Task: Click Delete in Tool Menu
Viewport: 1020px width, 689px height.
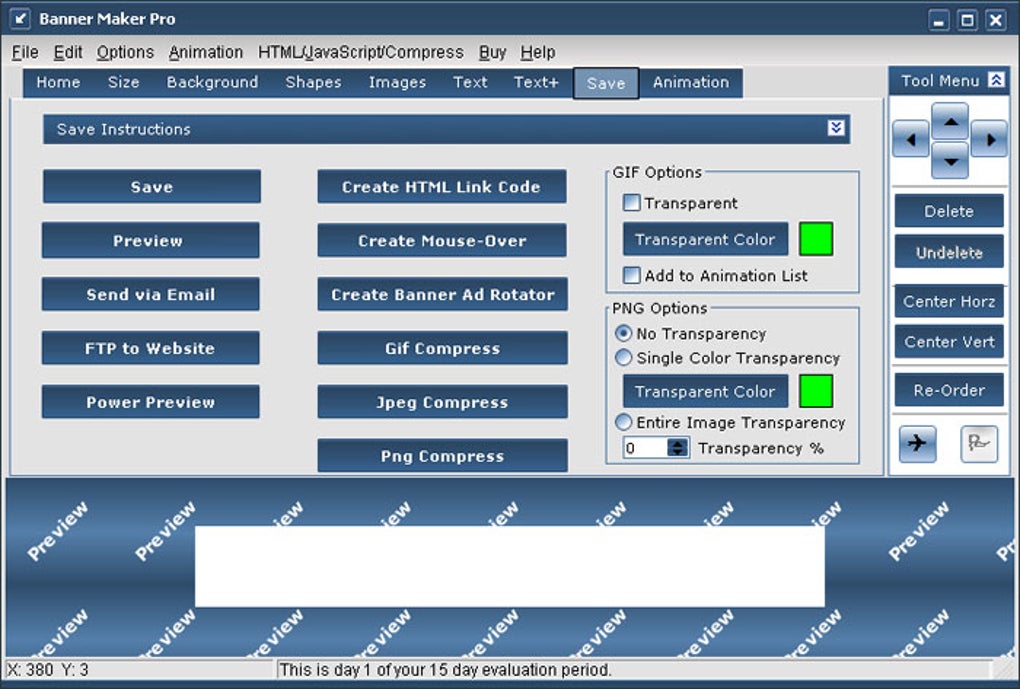Action: 949,211
